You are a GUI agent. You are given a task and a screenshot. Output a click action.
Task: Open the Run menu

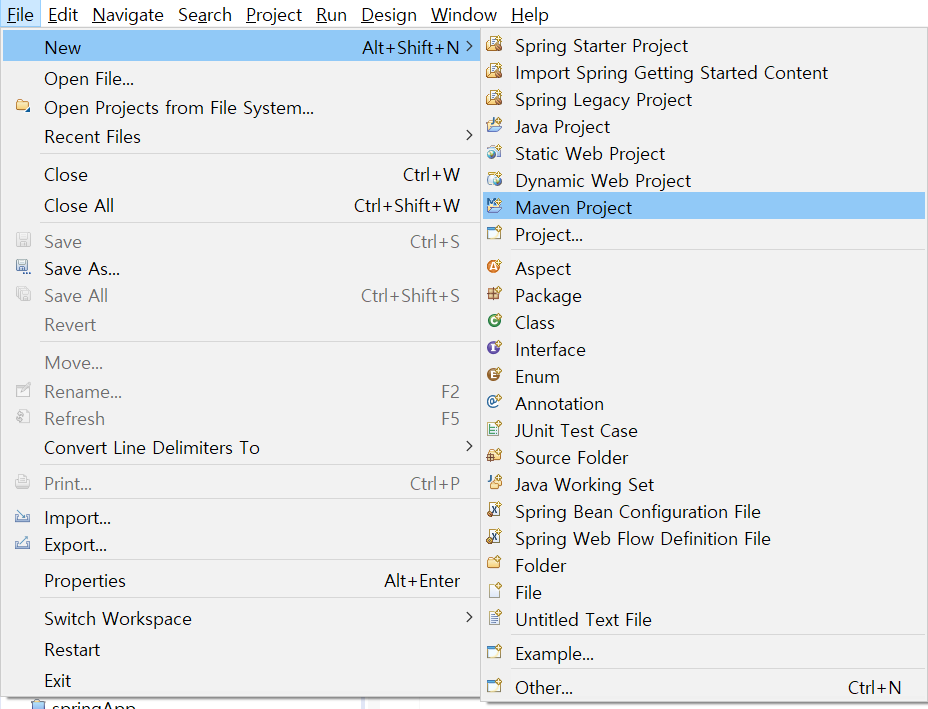click(x=331, y=14)
